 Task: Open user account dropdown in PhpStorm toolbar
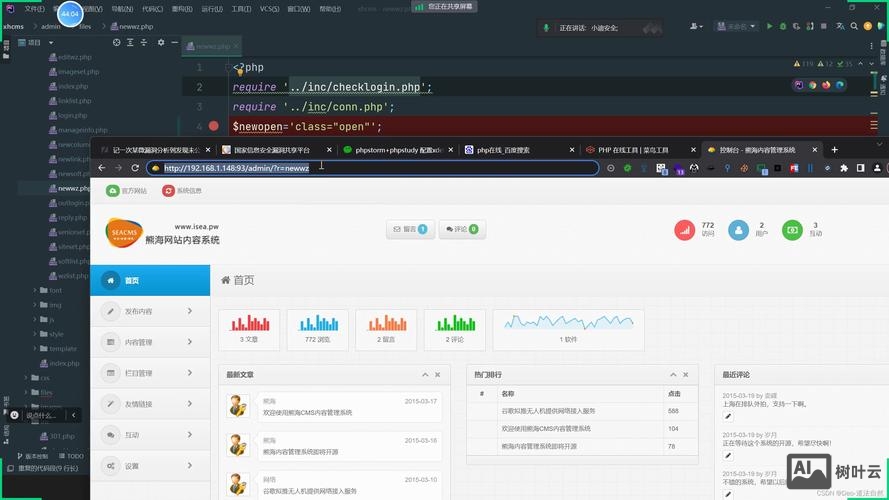(696, 26)
